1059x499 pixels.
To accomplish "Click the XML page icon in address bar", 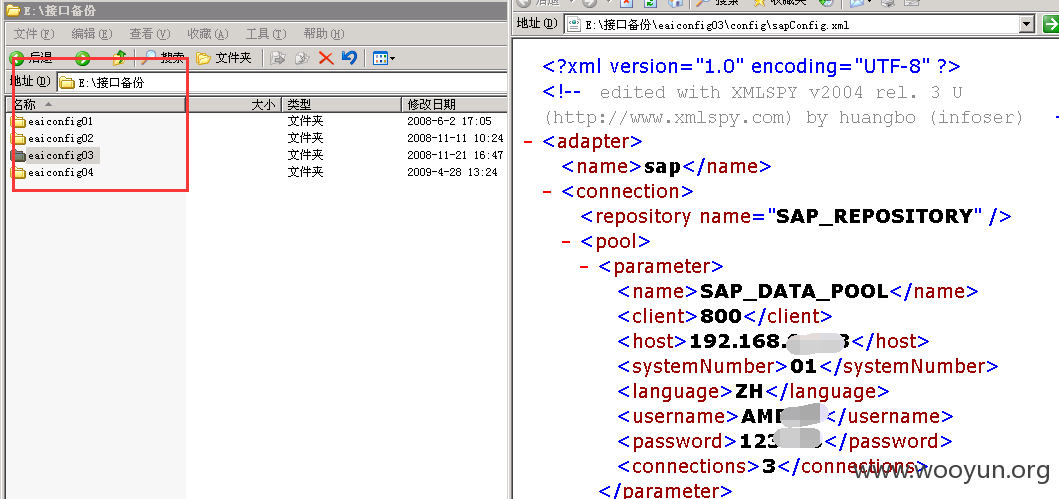I will [574, 25].
